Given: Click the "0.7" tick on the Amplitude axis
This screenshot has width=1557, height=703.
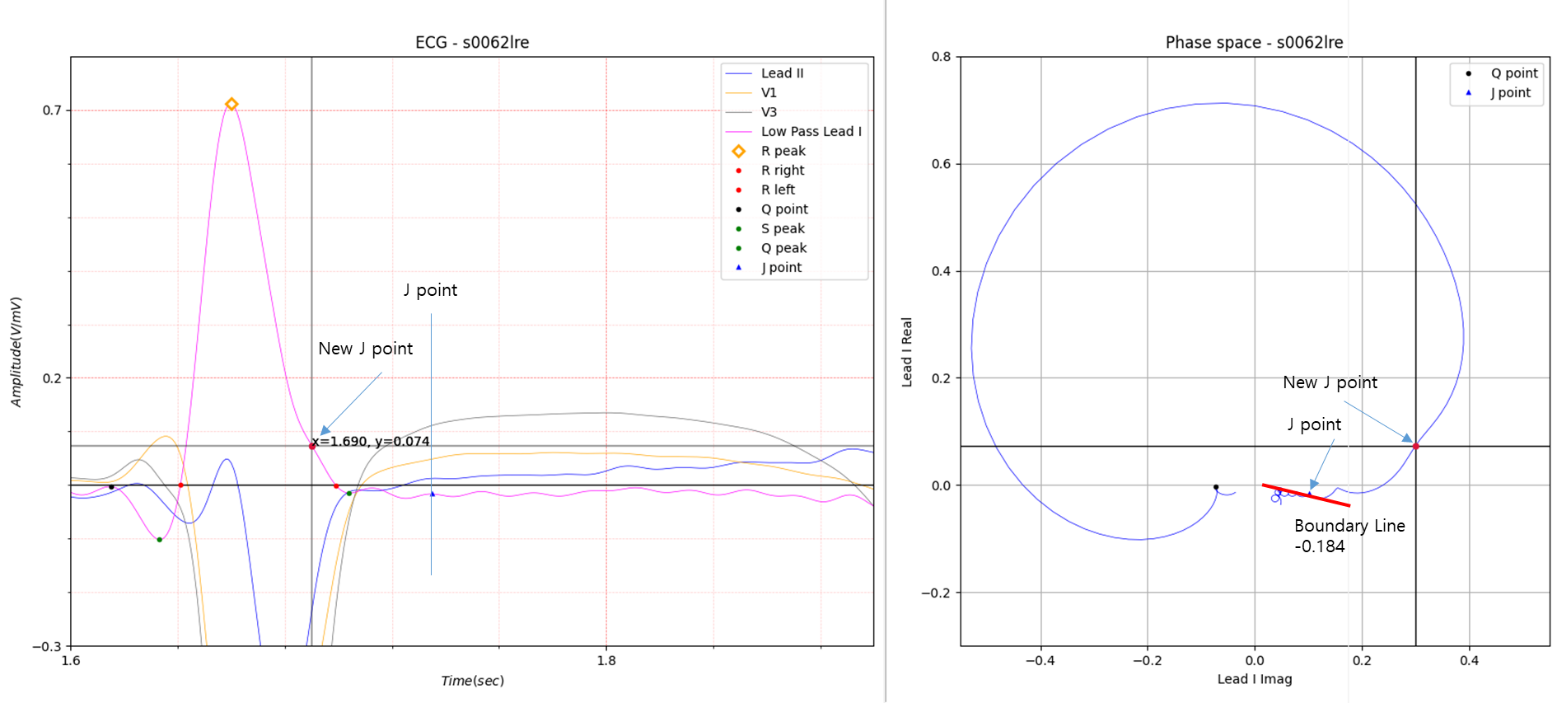Looking at the screenshot, I should [x=52, y=110].
